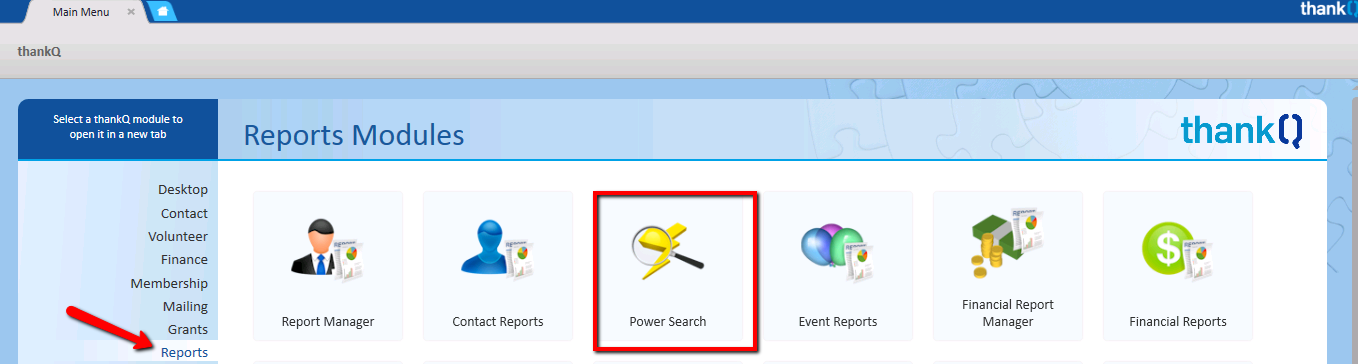Click the home tab icon

click(162, 11)
